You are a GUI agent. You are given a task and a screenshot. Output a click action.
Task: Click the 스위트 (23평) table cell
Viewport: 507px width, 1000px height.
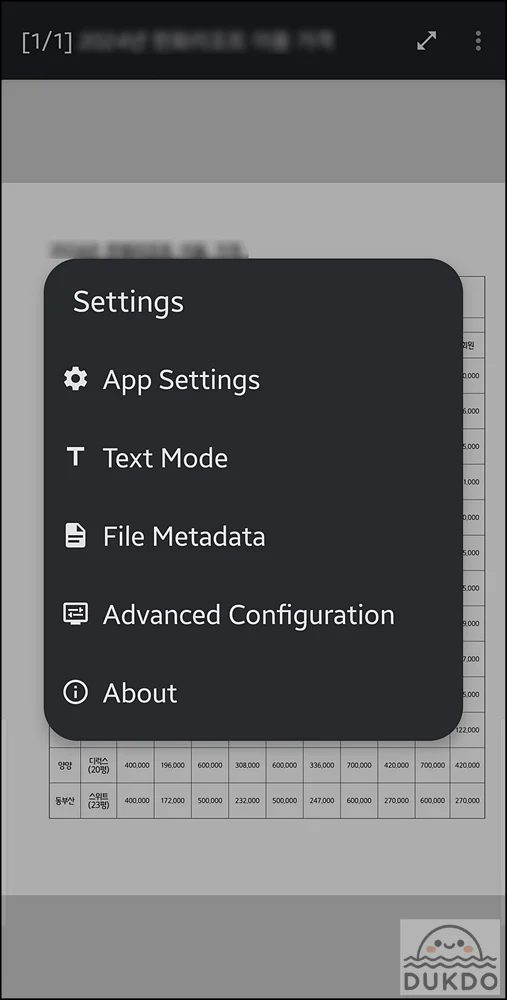click(x=99, y=800)
